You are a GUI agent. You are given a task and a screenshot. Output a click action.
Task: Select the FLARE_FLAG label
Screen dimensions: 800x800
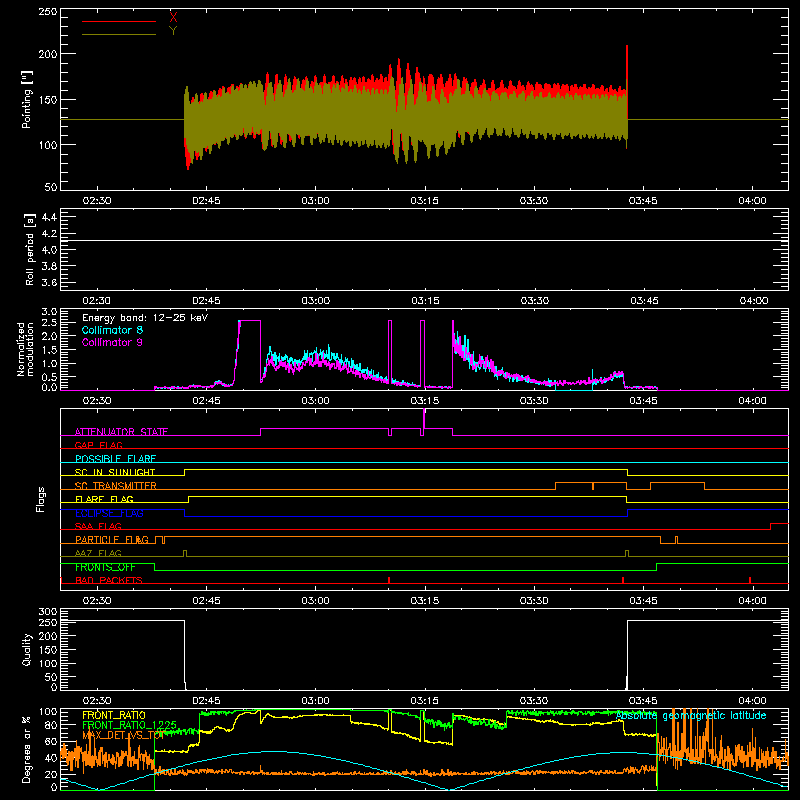pyautogui.click(x=104, y=499)
